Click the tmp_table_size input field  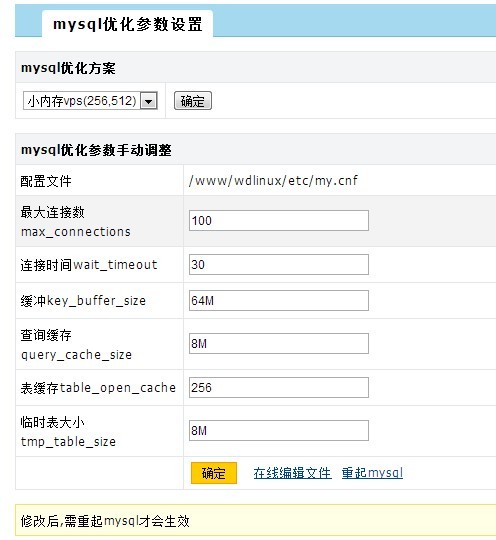(279, 430)
